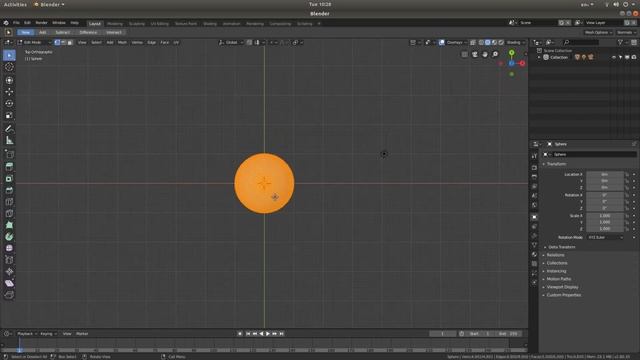Image resolution: width=640 pixels, height=360 pixels.
Task: Enable face select mode
Action: [70, 42]
